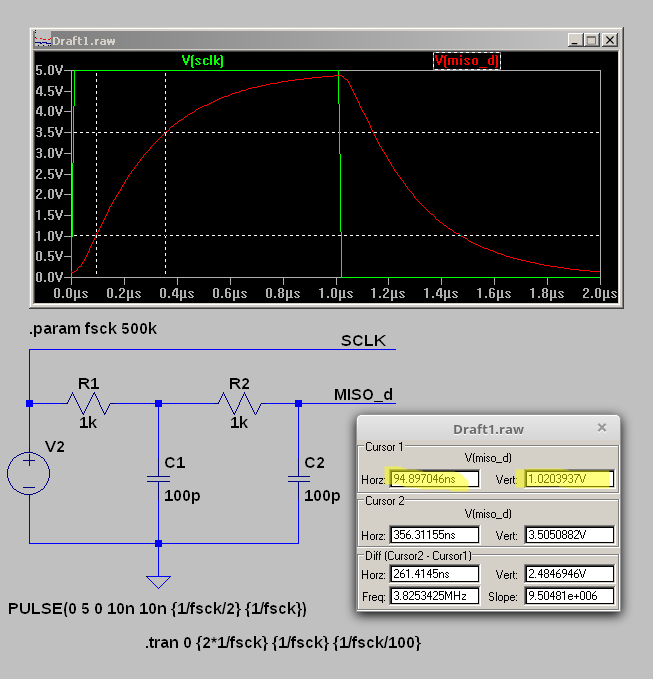Click the PULSE source value text

pos(157,609)
